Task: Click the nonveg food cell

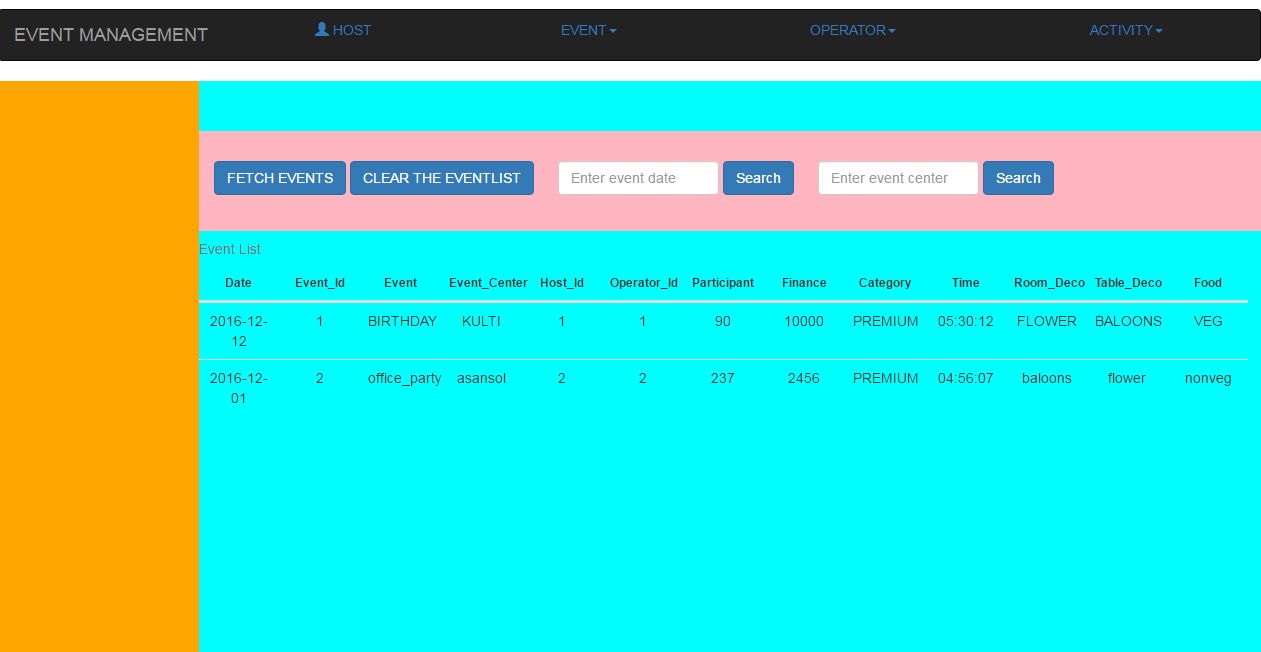Action: coord(1208,378)
